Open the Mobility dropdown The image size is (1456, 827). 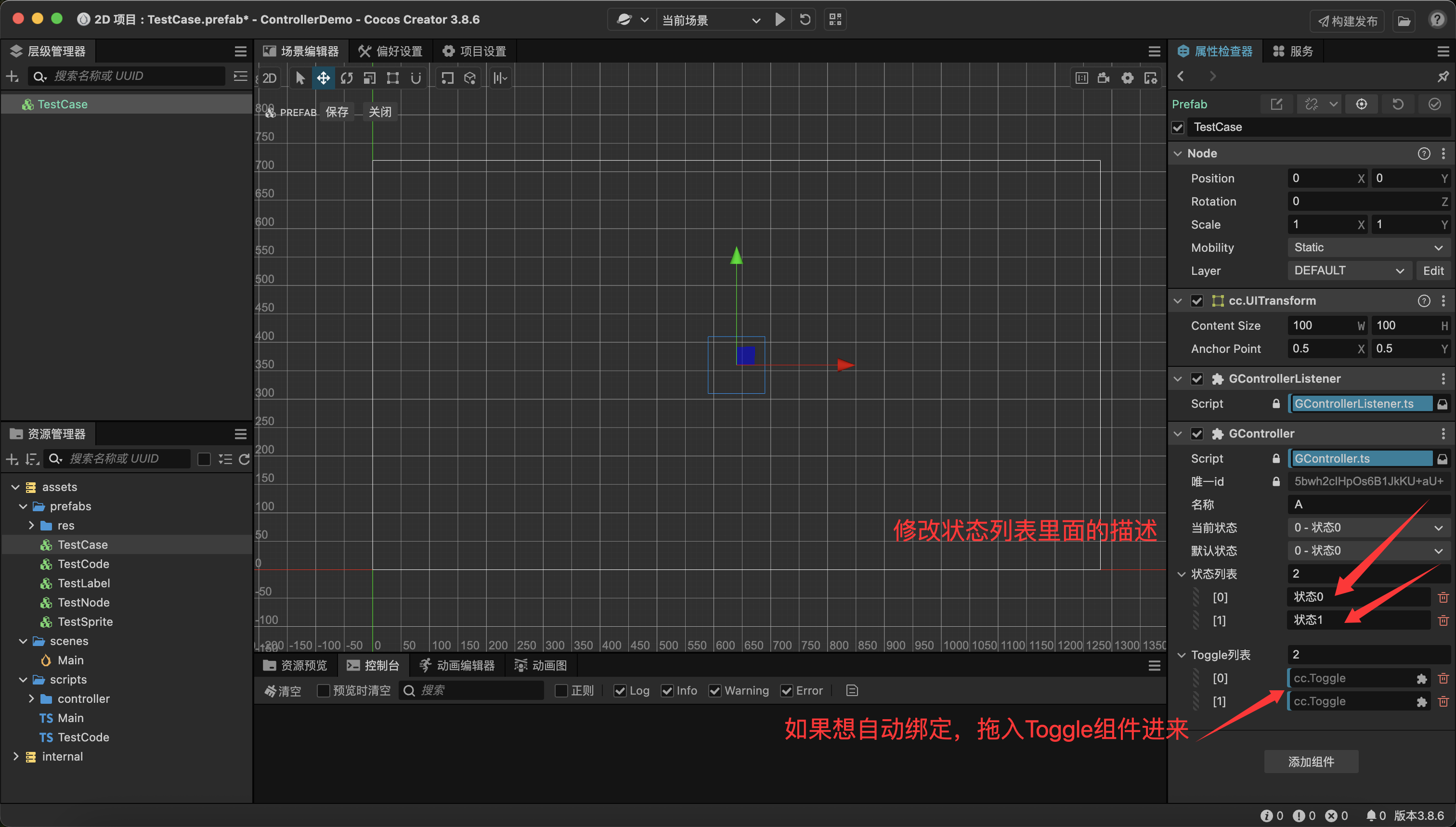coord(1368,247)
